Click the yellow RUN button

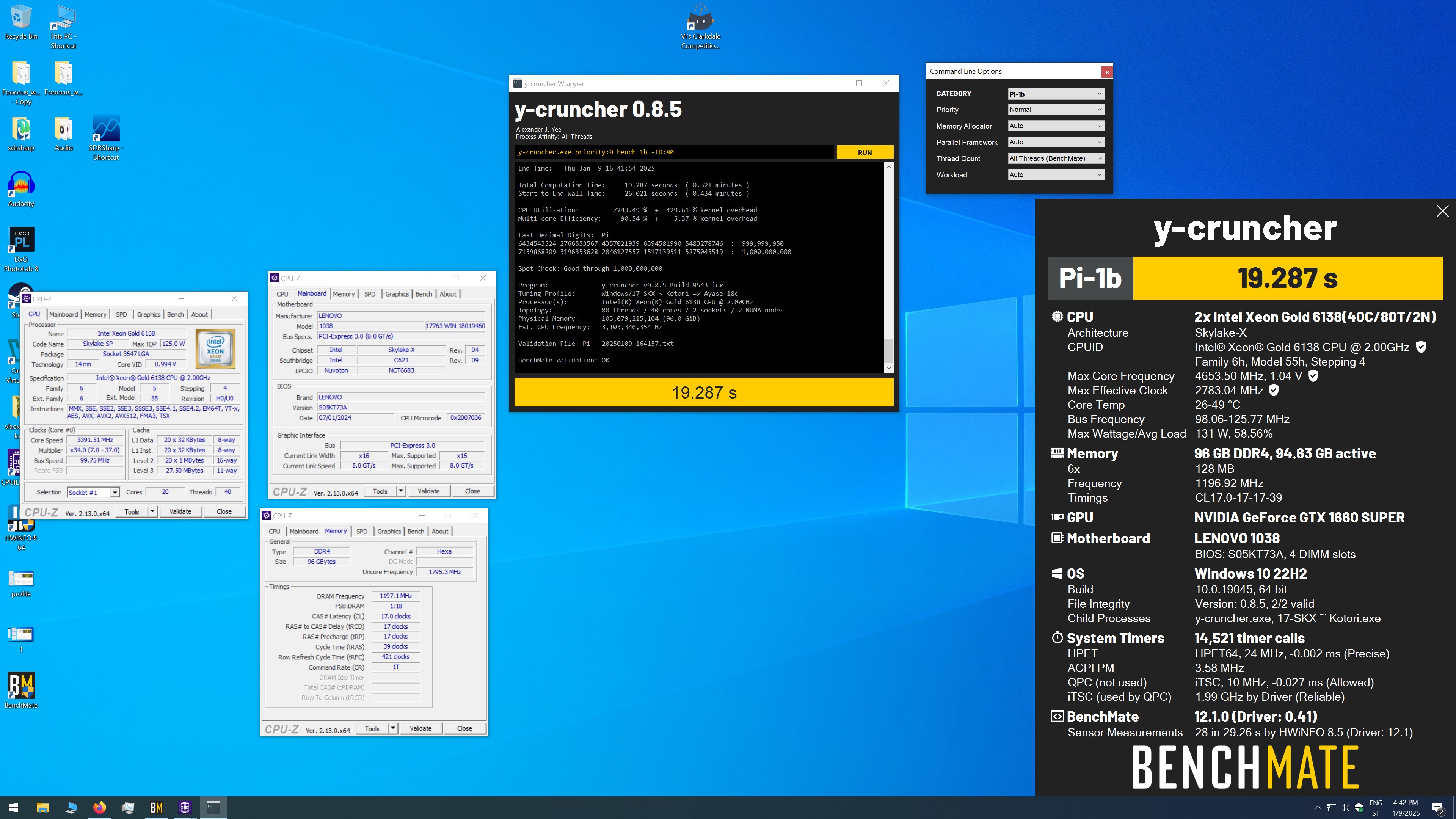pyautogui.click(x=864, y=152)
